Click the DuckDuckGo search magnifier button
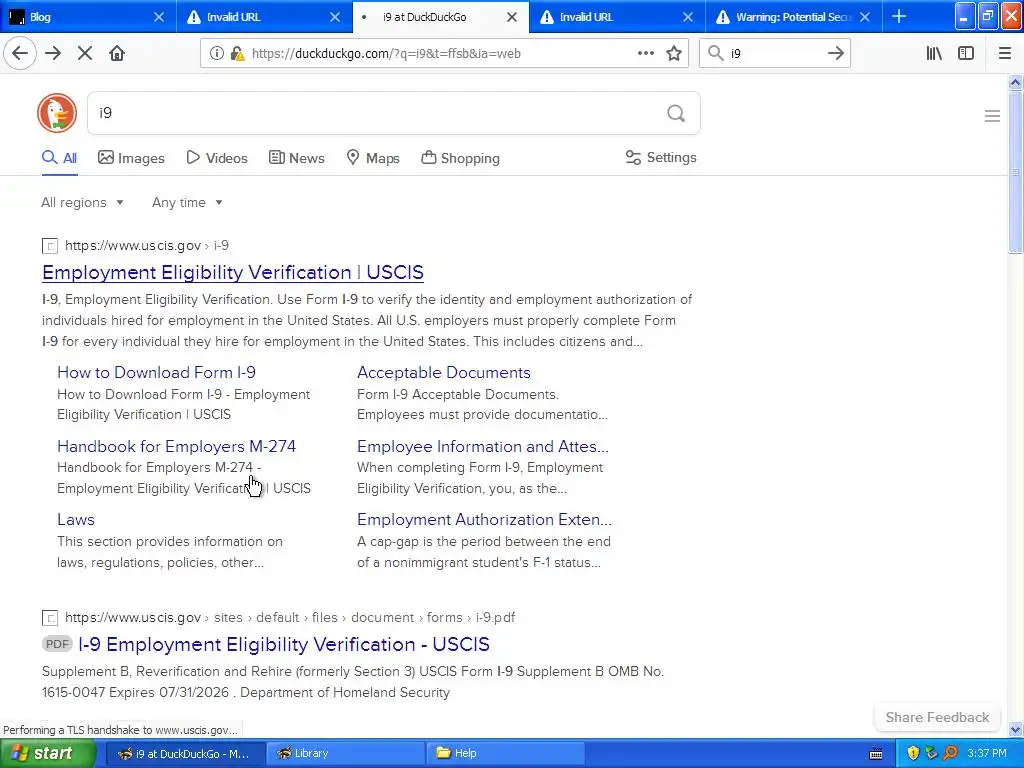 click(x=676, y=114)
